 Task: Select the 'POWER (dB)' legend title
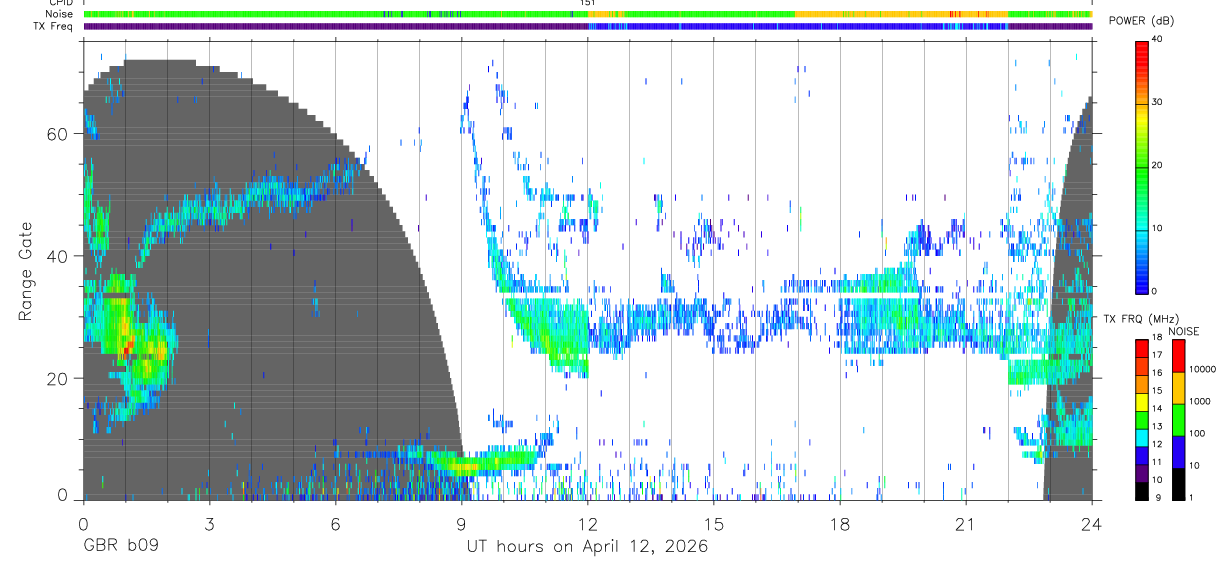(x=1143, y=21)
